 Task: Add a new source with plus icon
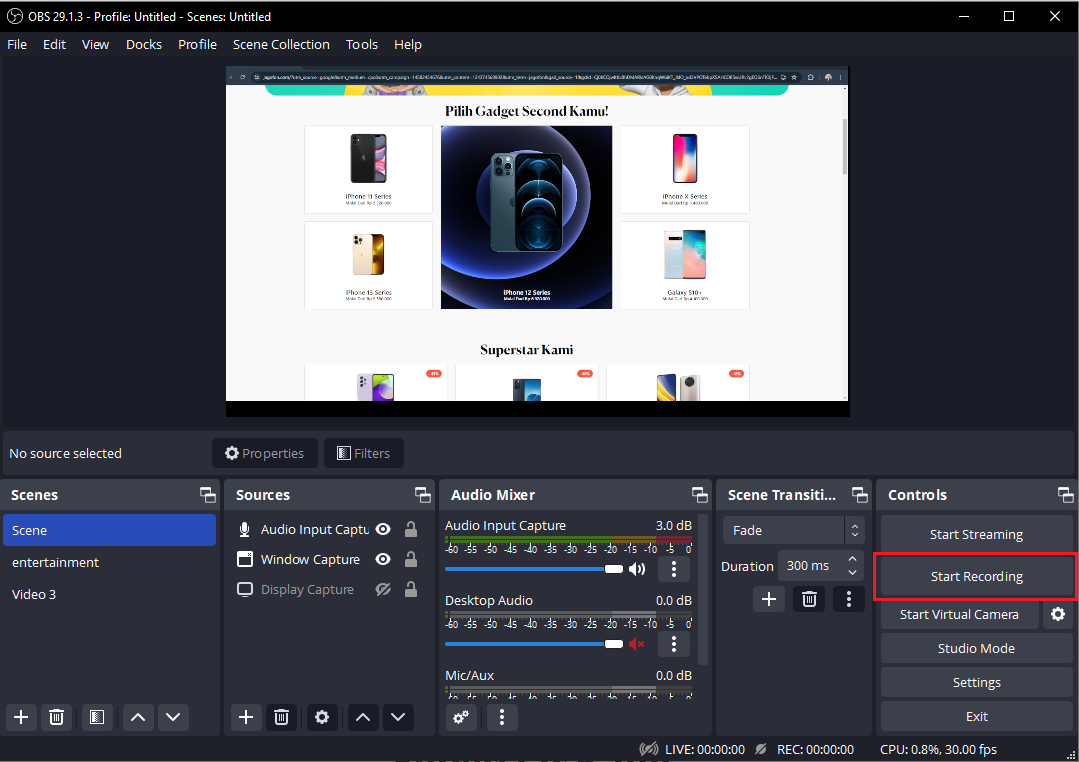(x=246, y=717)
